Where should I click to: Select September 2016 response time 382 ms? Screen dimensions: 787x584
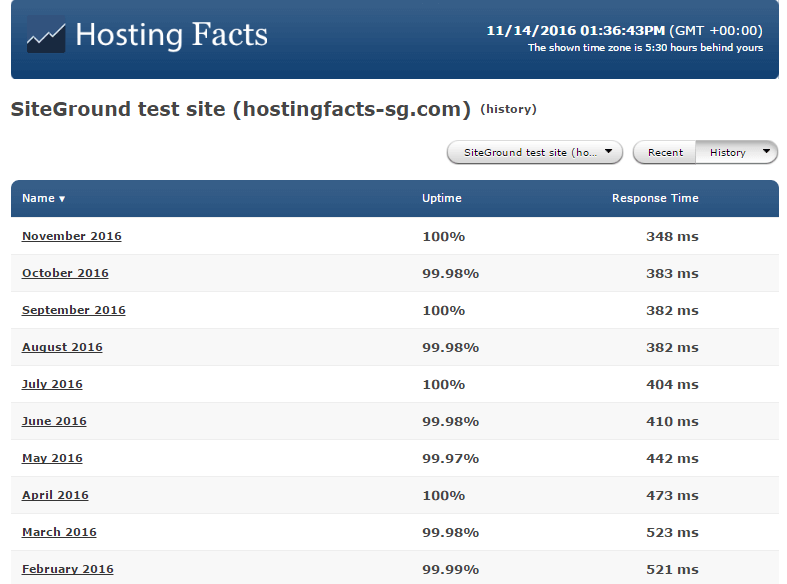pyautogui.click(x=673, y=311)
